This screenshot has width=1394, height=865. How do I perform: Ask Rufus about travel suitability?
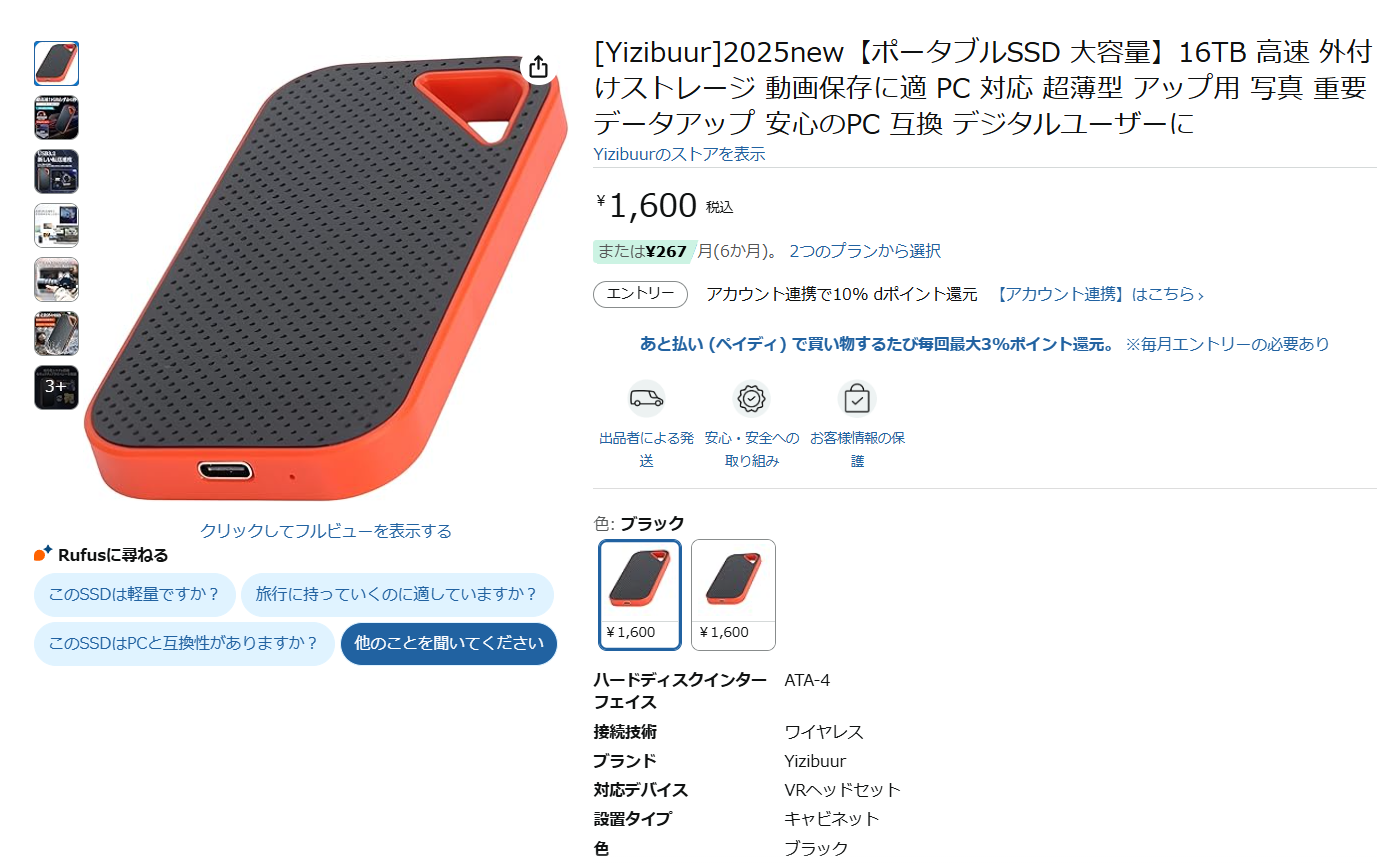coord(397,594)
